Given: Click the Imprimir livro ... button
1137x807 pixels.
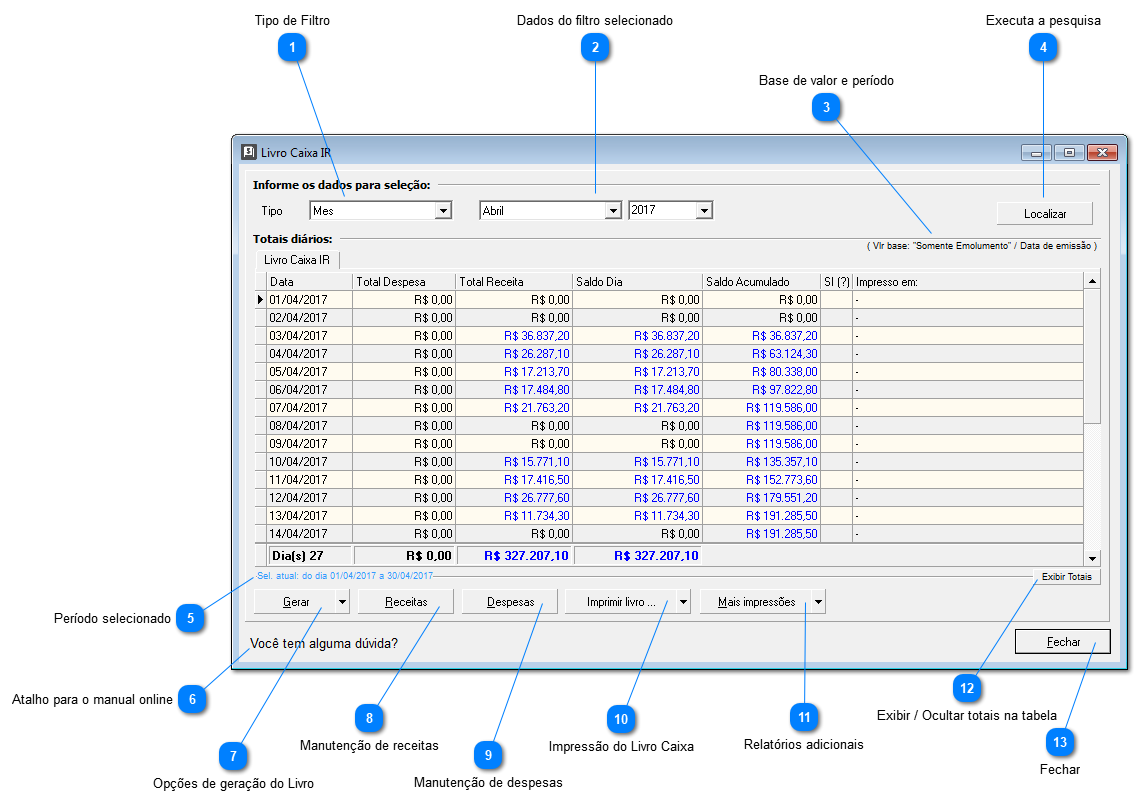Looking at the screenshot, I should [x=621, y=602].
